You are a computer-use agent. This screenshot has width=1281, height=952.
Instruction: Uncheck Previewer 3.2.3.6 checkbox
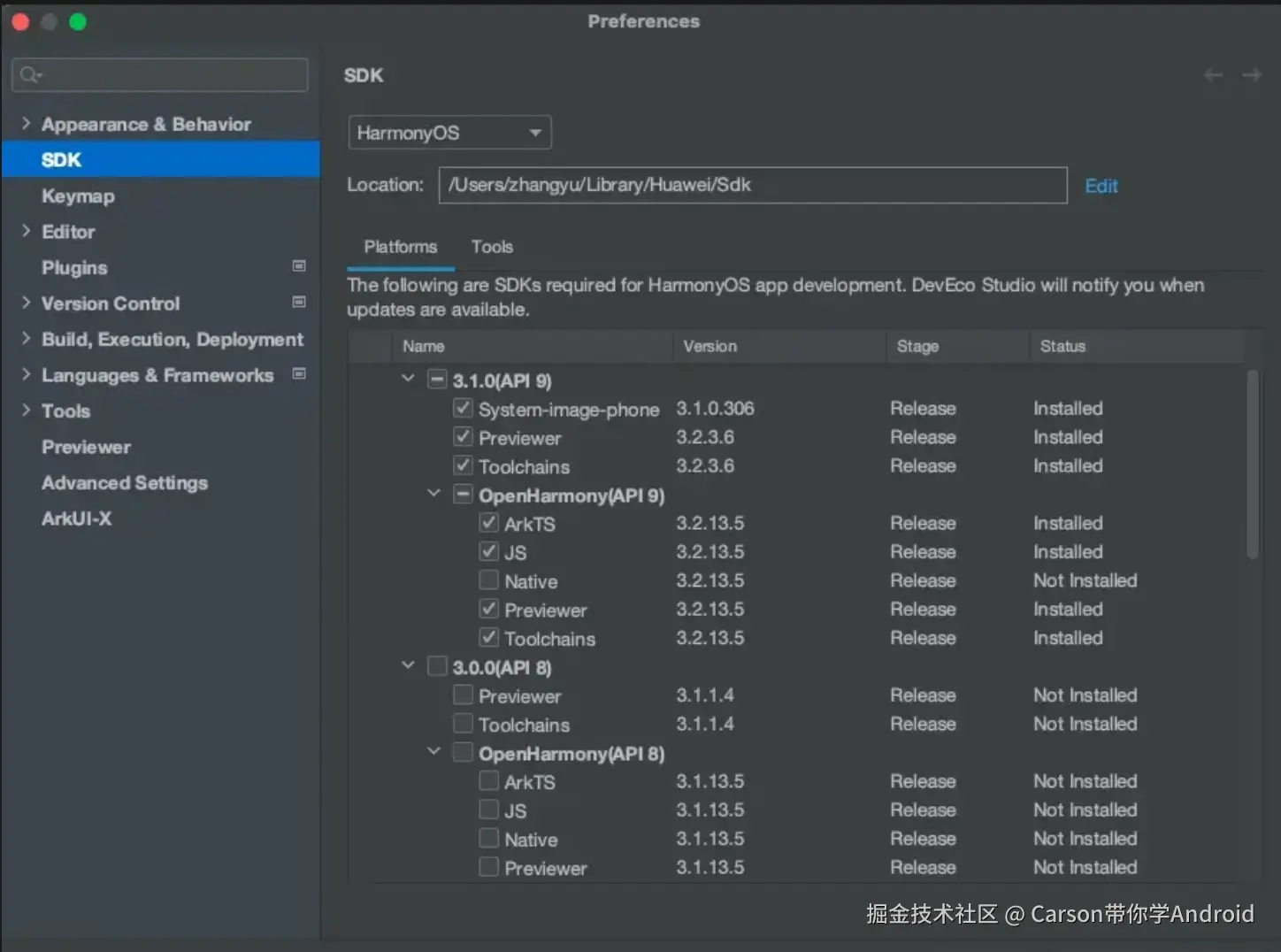[x=463, y=436]
